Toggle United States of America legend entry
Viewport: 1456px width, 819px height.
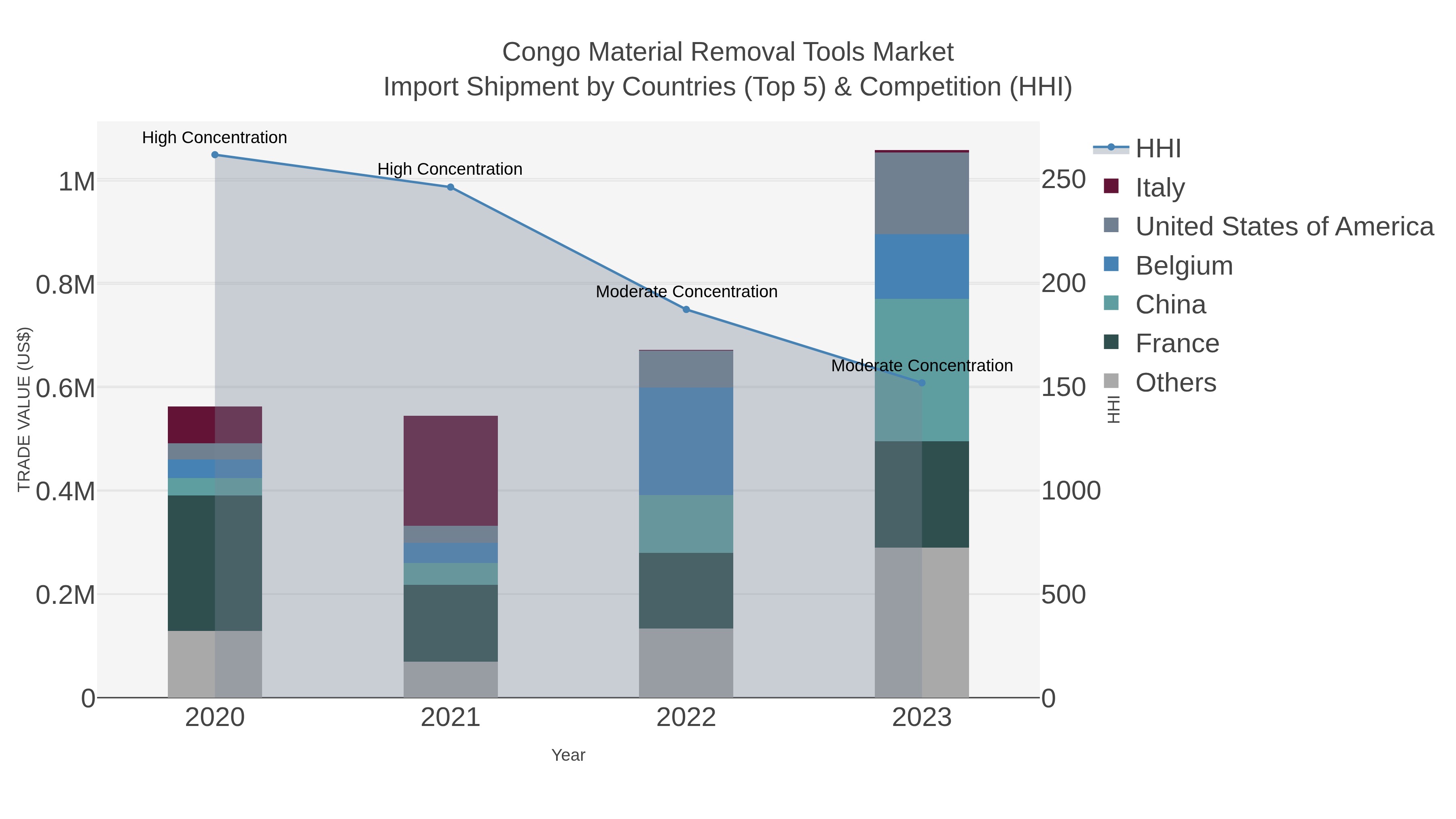(1268, 226)
